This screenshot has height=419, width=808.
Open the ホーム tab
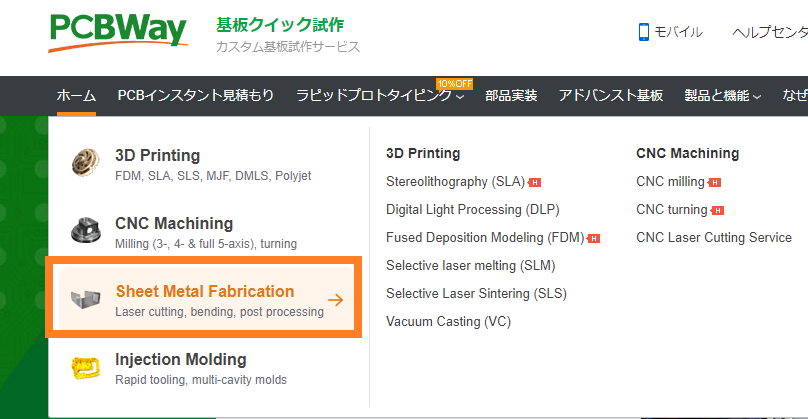(76, 96)
